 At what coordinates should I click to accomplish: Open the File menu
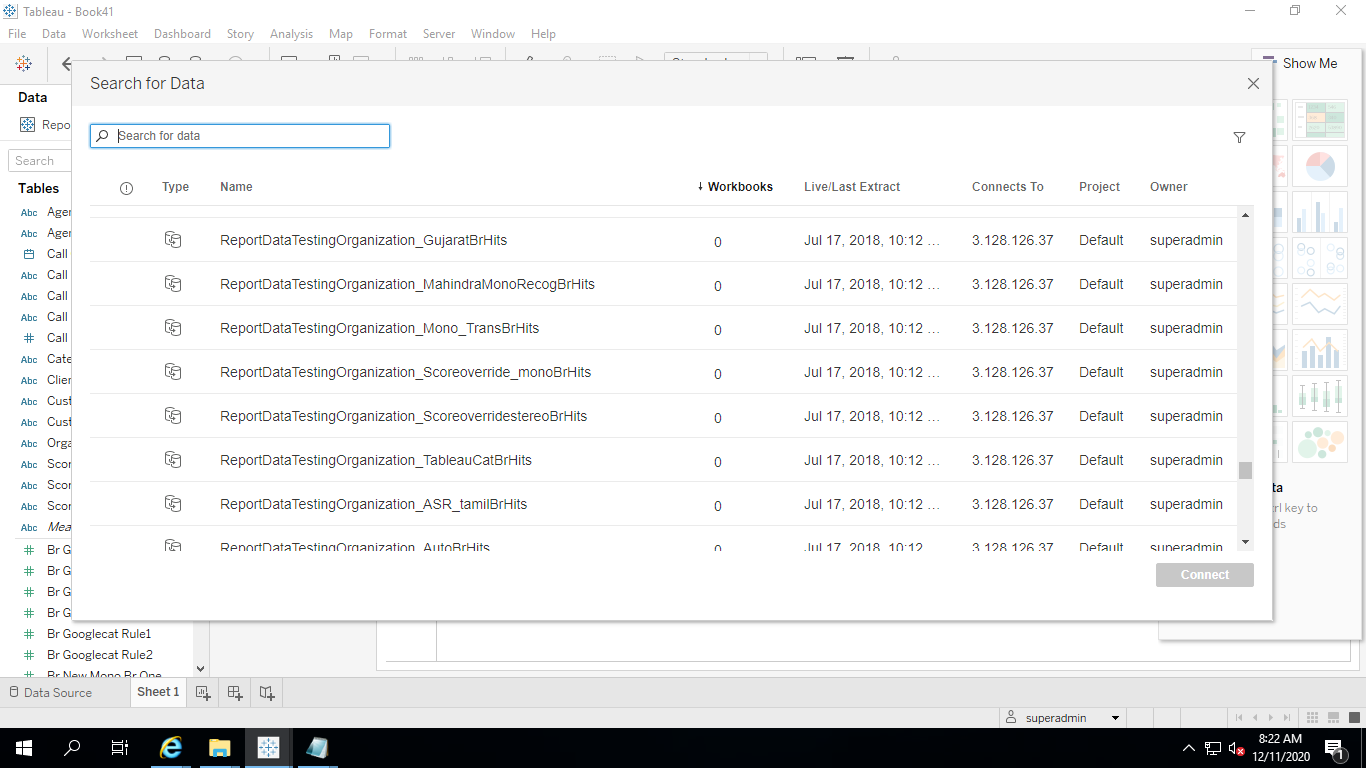pyautogui.click(x=17, y=34)
